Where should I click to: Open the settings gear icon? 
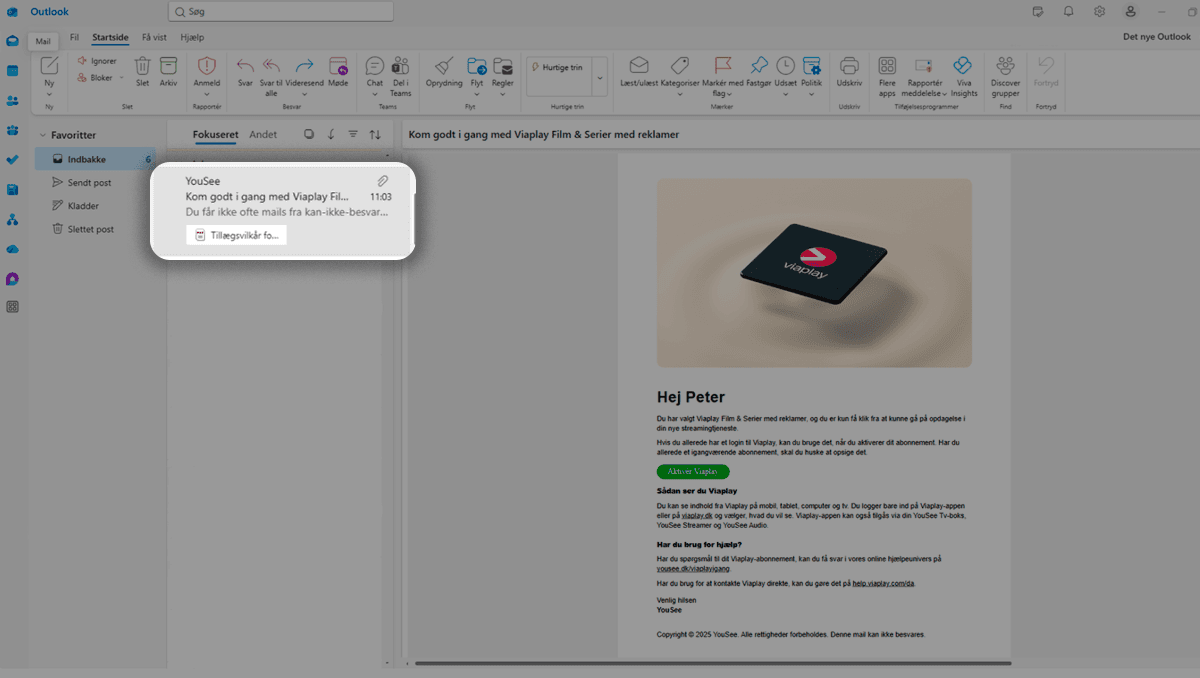(1099, 11)
